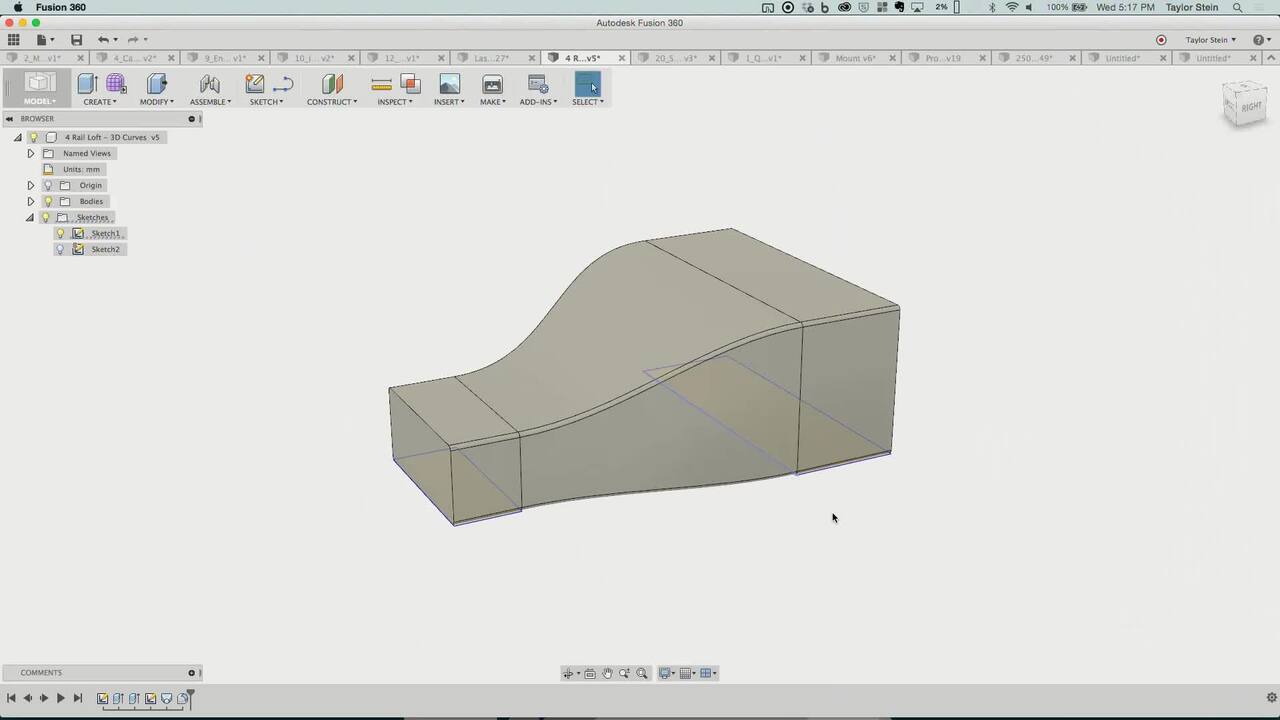Select the Extrude tool under Create
Image resolution: width=1280 pixels, height=720 pixels.
pyautogui.click(x=87, y=84)
